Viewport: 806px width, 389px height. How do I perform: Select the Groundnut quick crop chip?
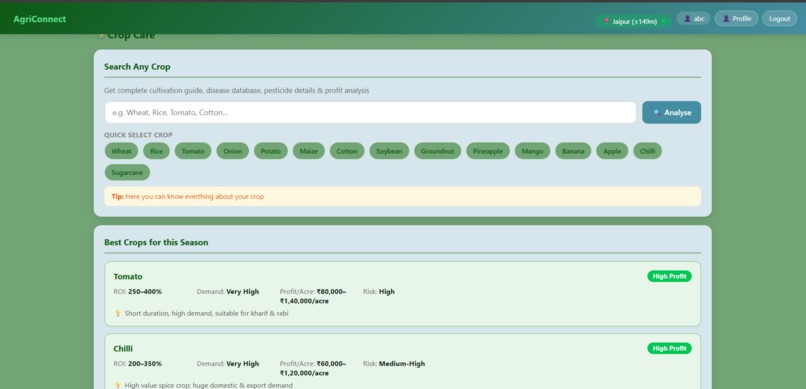pyautogui.click(x=437, y=151)
